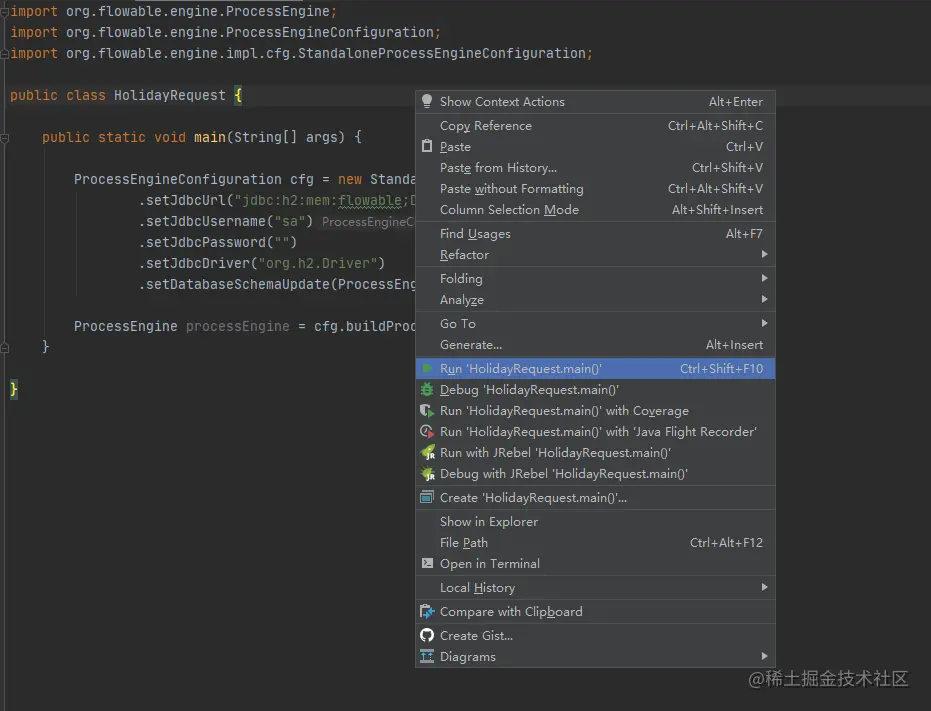Click the HolidayRequest class name in editor
This screenshot has height=711, width=931.
point(170,96)
